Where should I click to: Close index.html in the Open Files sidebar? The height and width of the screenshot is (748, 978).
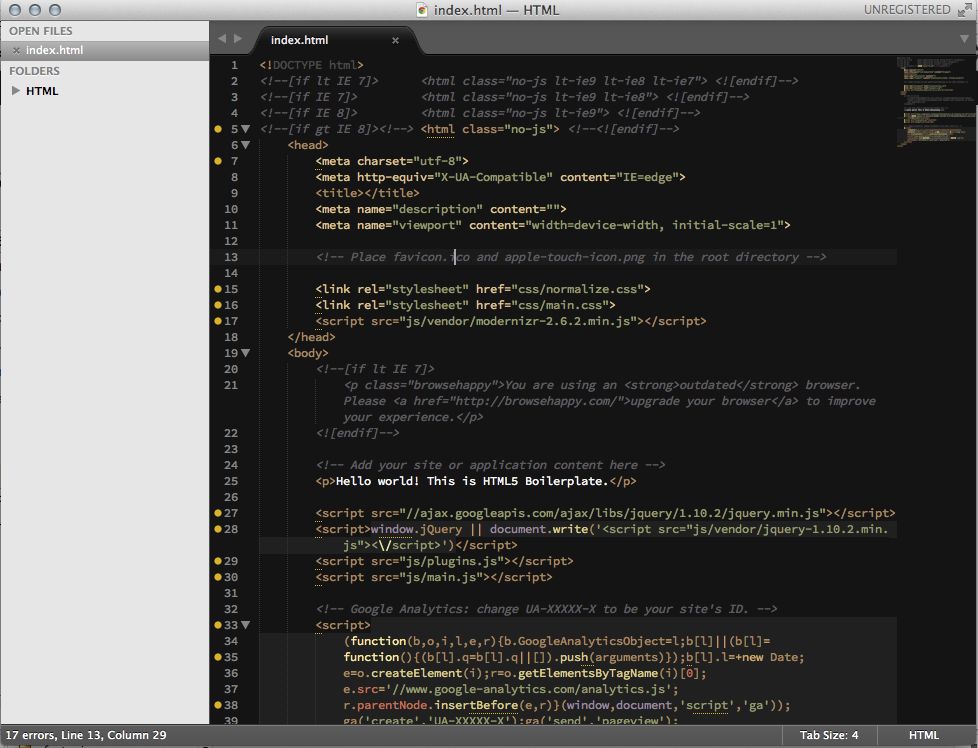tap(16, 51)
